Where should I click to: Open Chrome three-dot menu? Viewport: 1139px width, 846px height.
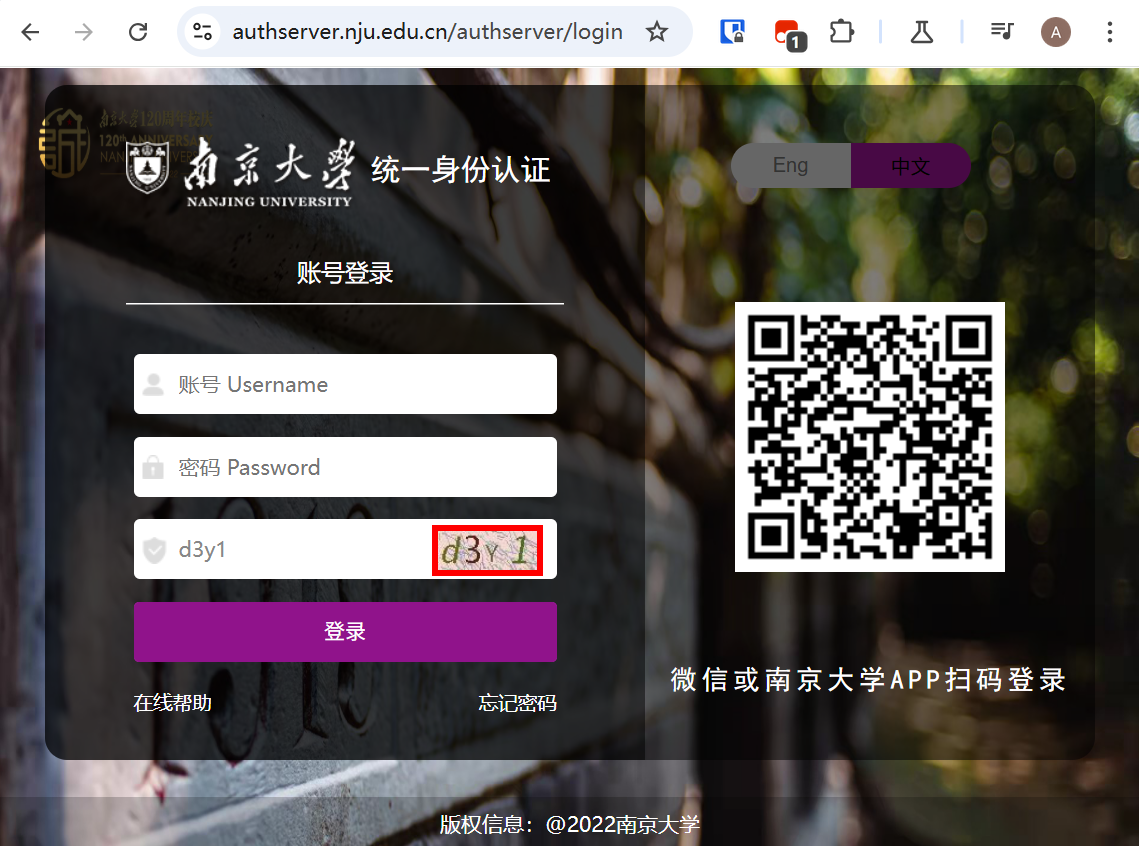1110,32
